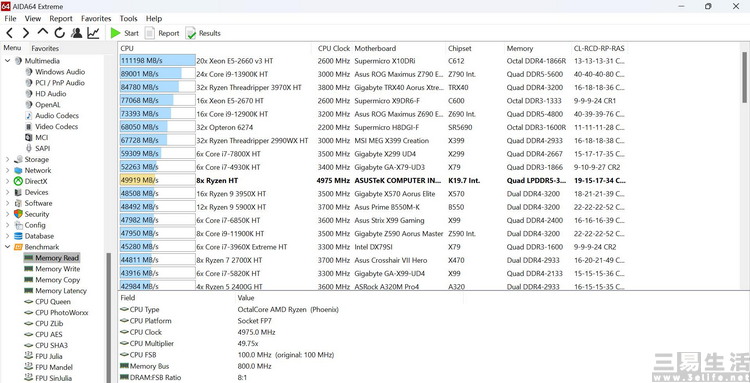Image resolution: width=750 pixels, height=383 pixels.
Task: Select the highlighted 8x Ryzen HT row
Action: click(x=373, y=181)
